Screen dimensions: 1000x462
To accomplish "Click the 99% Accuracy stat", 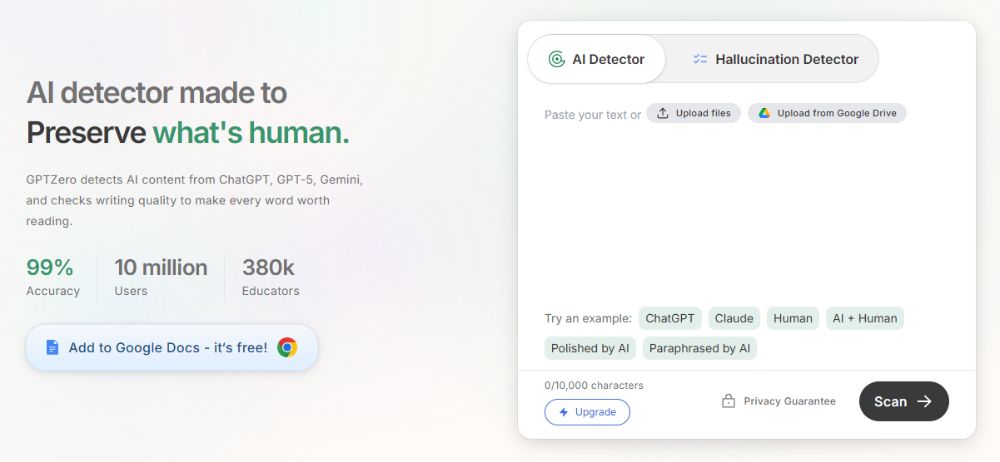I will coord(53,277).
